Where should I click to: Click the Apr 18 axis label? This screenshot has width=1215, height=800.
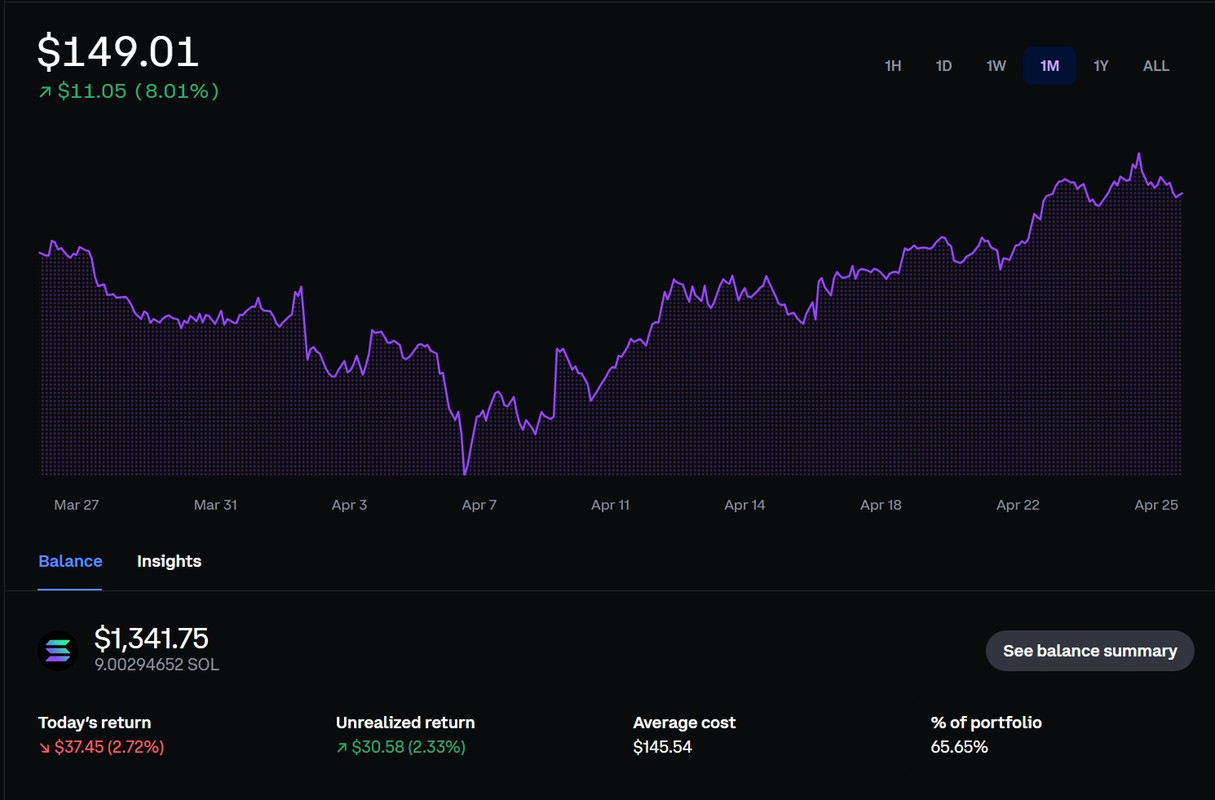tap(880, 505)
